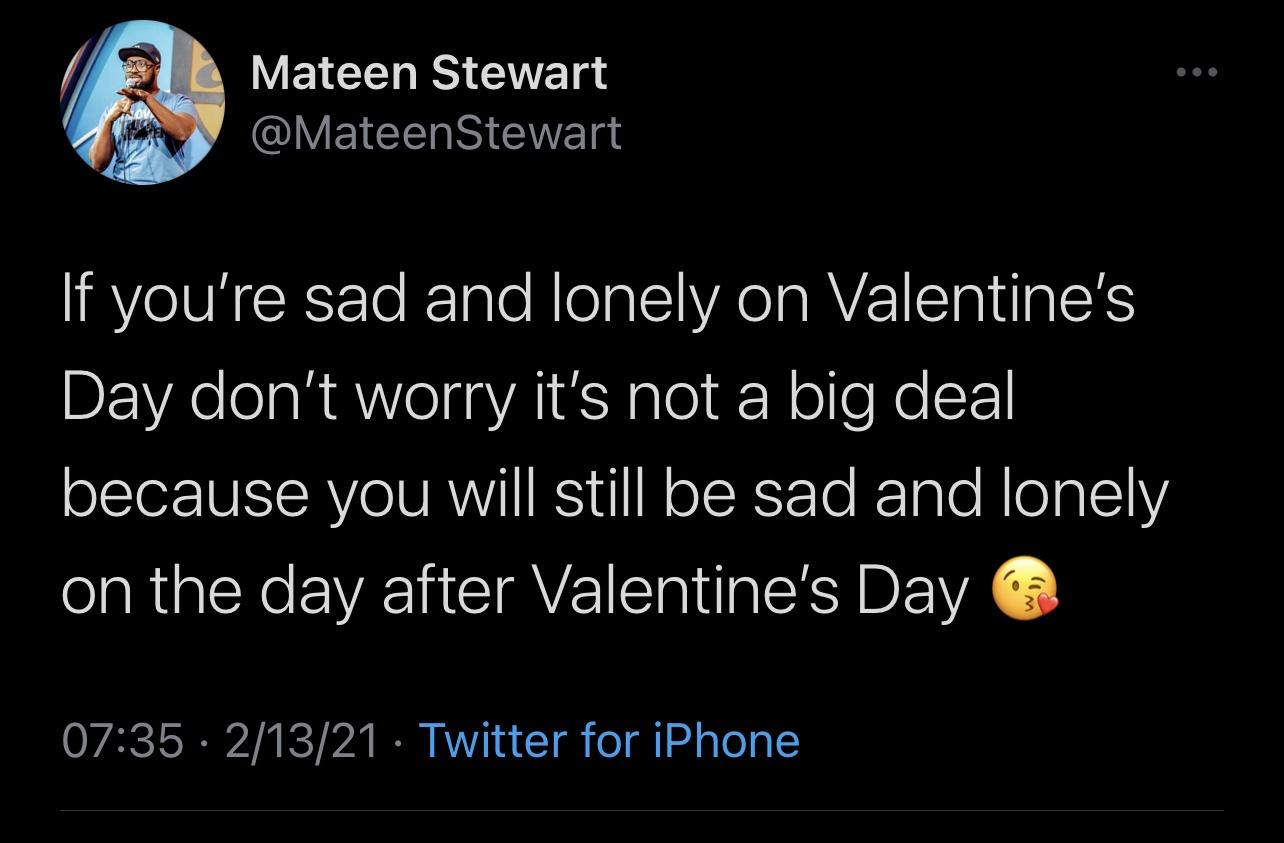The width and height of the screenshot is (1284, 843).
Task: Click the handle @MateenStewart
Action: click(438, 130)
